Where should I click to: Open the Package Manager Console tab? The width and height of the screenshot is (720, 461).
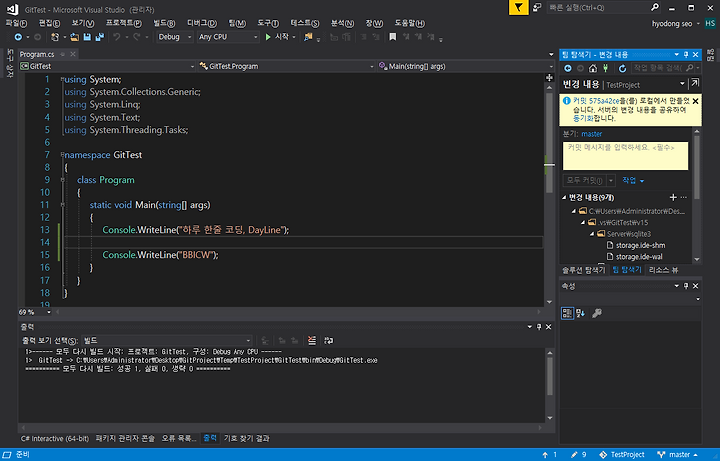[x=125, y=439]
